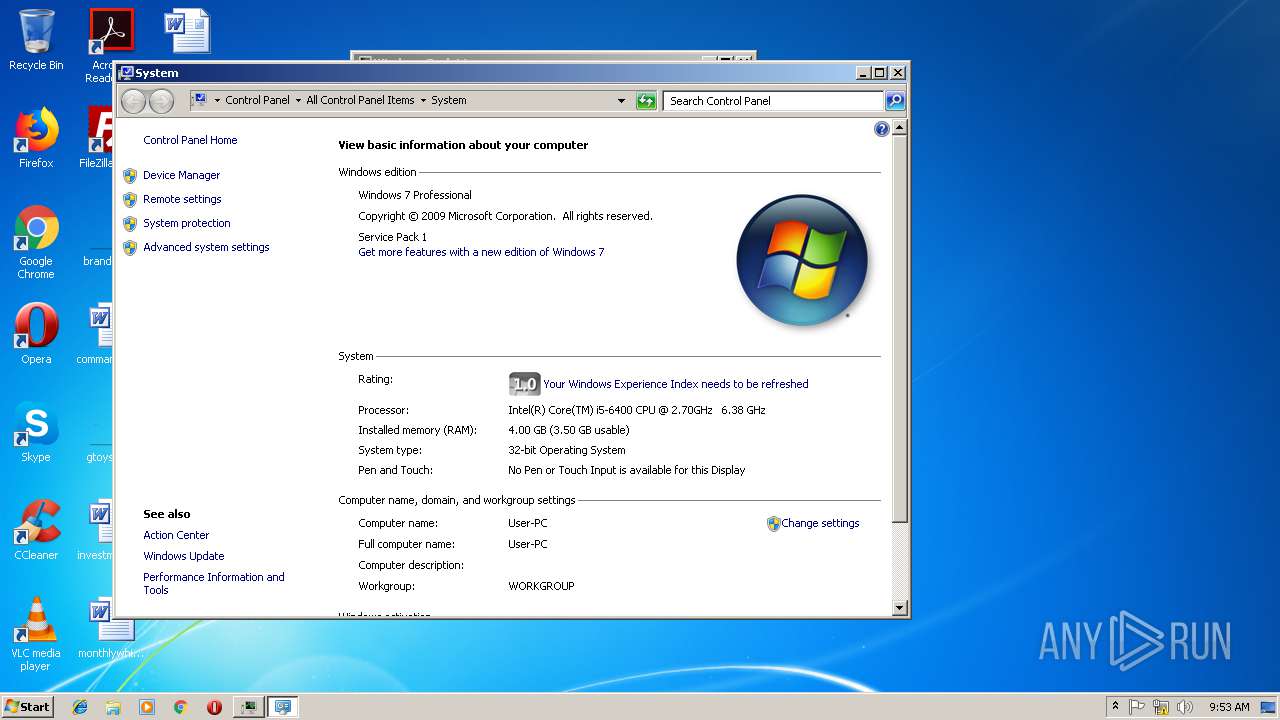Open Device Manager from the left pane

(181, 175)
